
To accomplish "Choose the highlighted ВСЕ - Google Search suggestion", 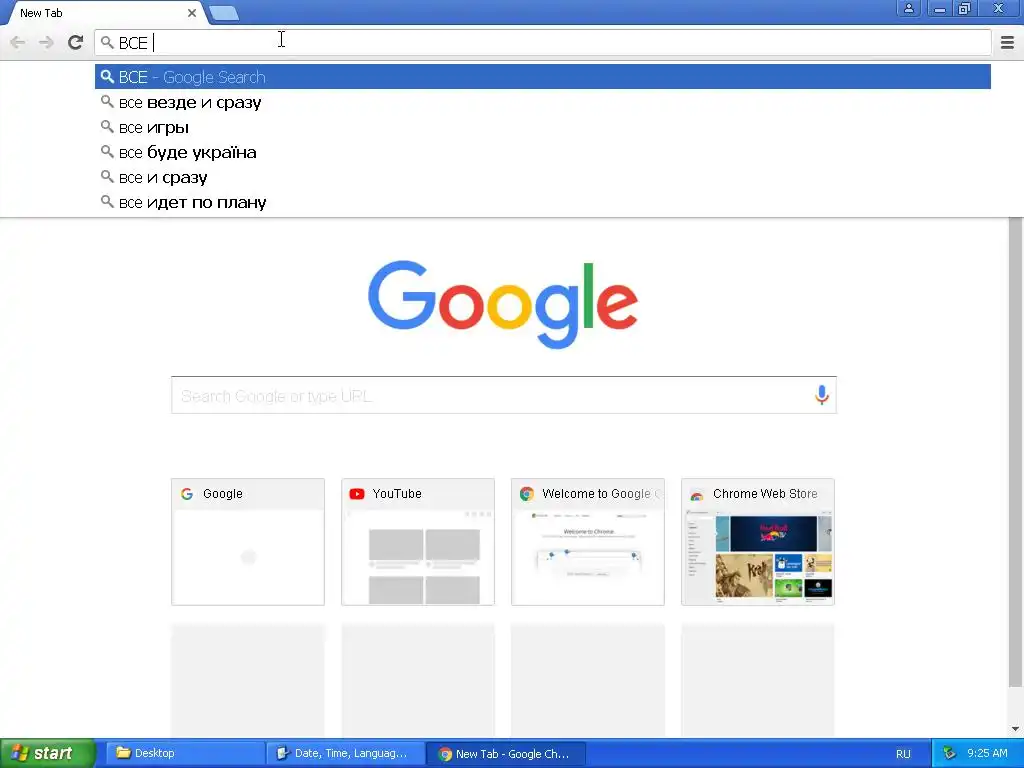I will point(542,77).
